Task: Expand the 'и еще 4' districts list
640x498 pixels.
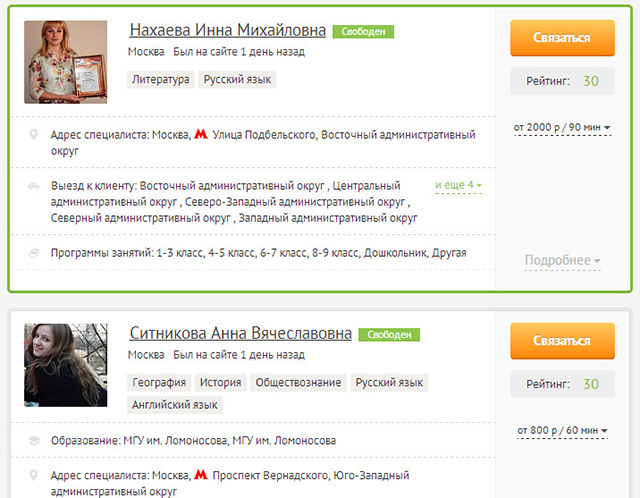Action: (458, 185)
